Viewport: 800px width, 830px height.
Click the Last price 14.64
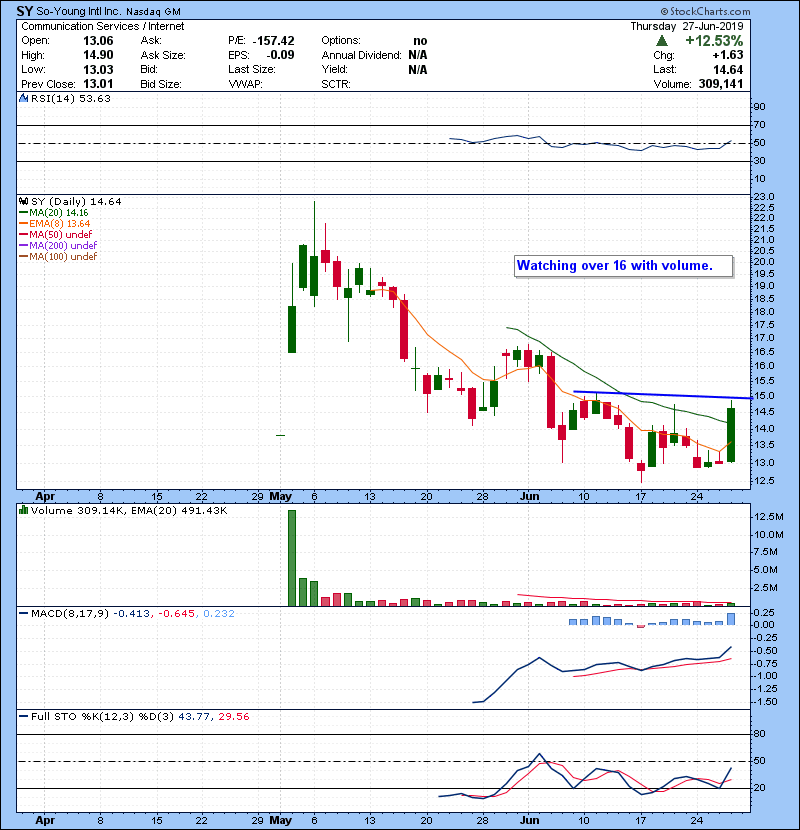point(728,69)
